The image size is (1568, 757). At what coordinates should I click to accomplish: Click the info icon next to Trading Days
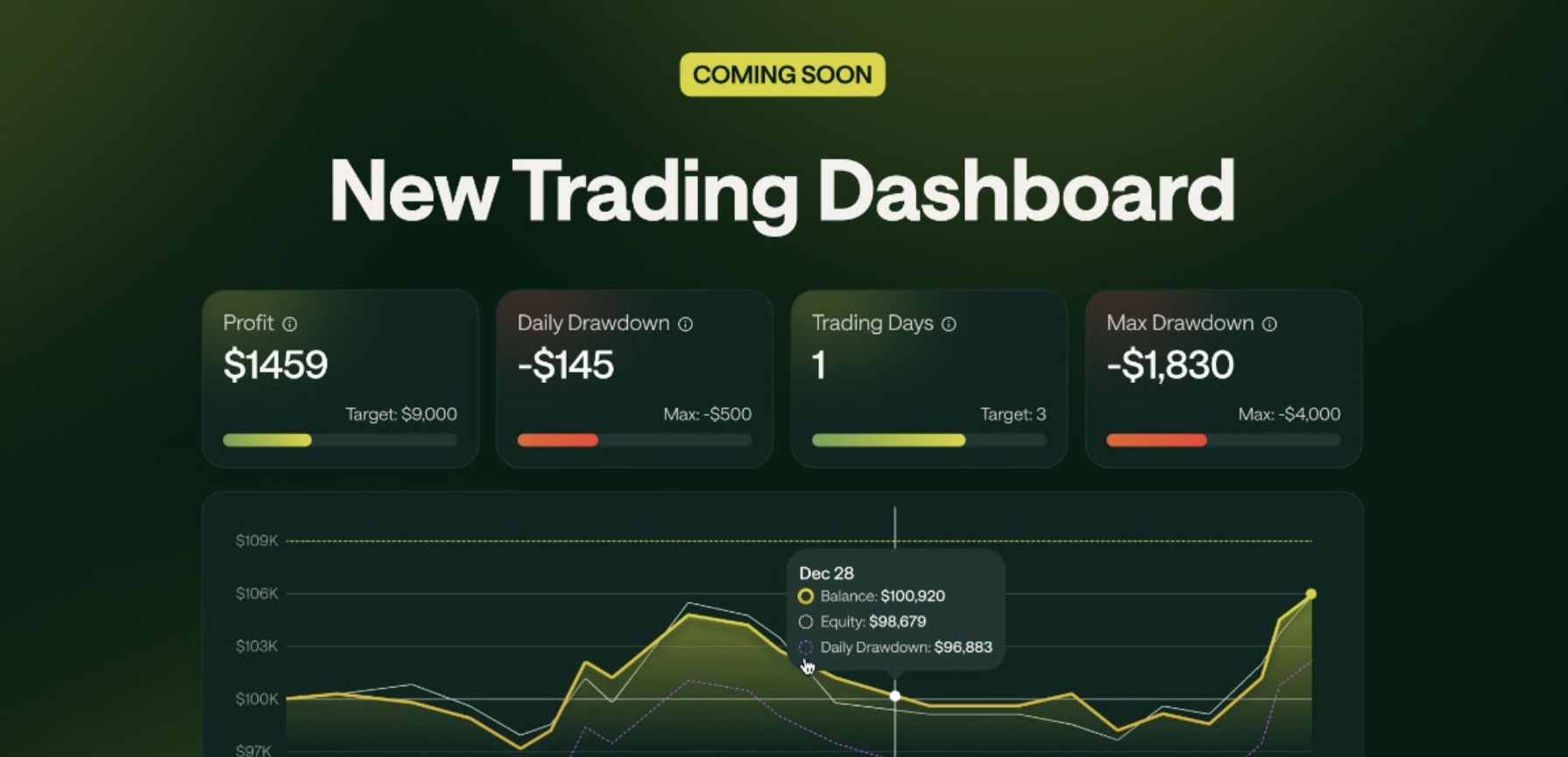pyautogui.click(x=949, y=324)
